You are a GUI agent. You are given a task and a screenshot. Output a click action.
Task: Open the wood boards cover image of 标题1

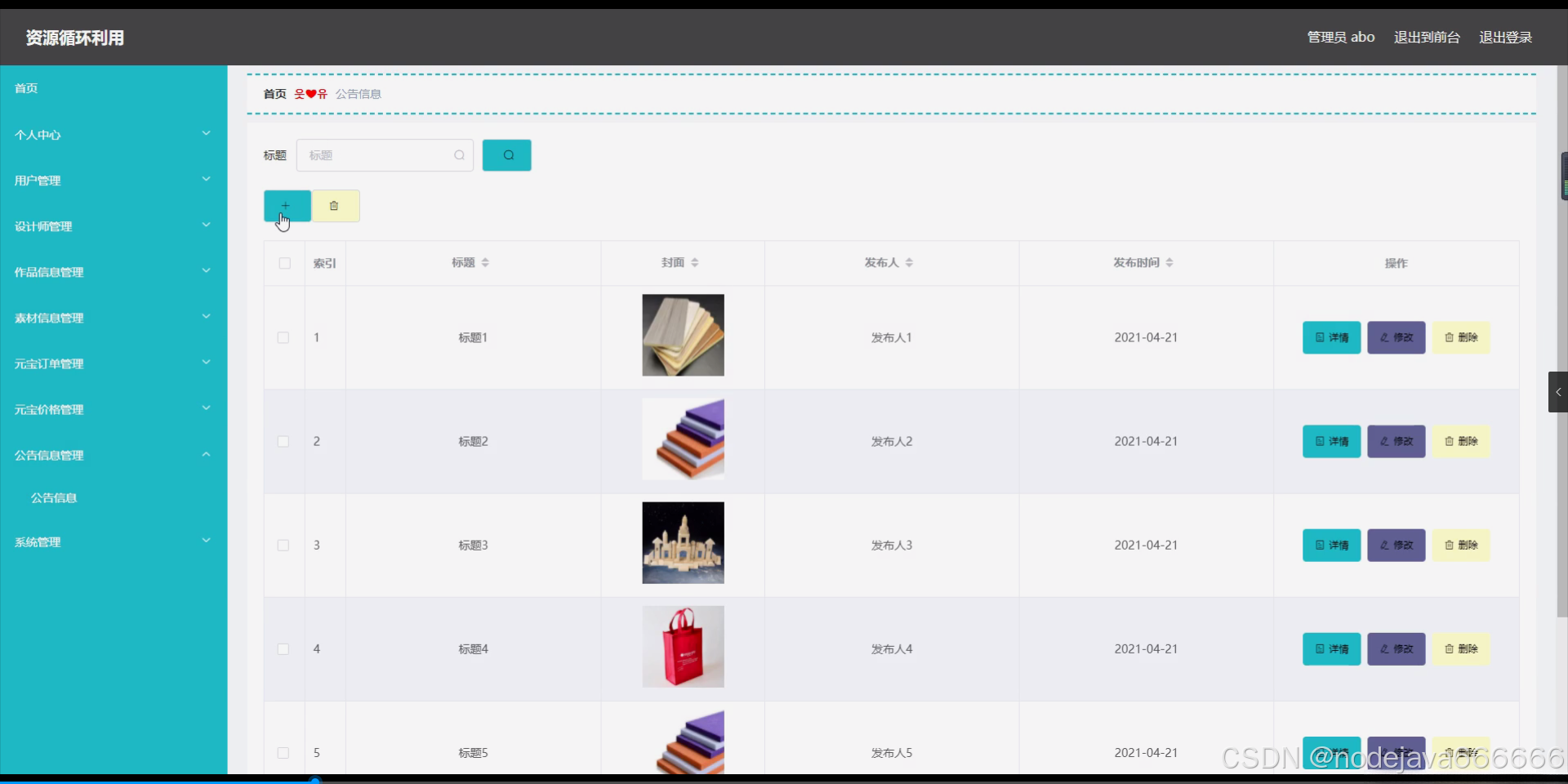(683, 335)
